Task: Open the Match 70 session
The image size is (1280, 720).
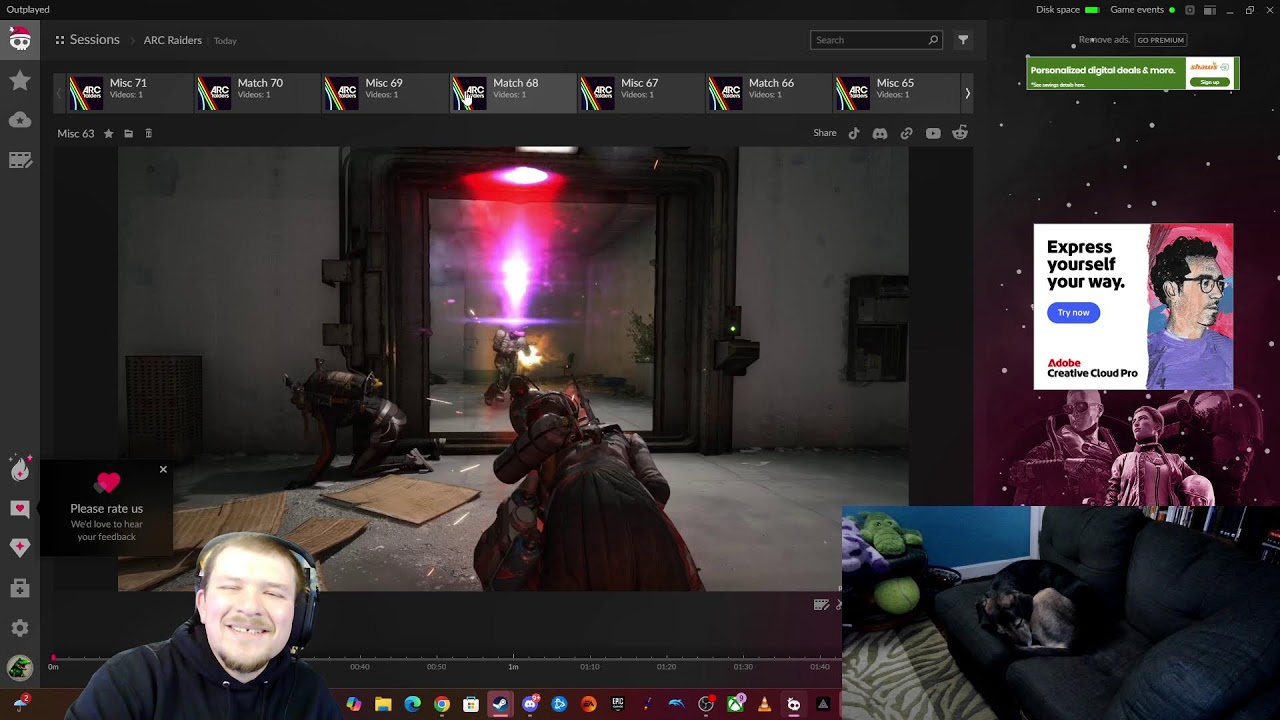Action: [x=257, y=93]
